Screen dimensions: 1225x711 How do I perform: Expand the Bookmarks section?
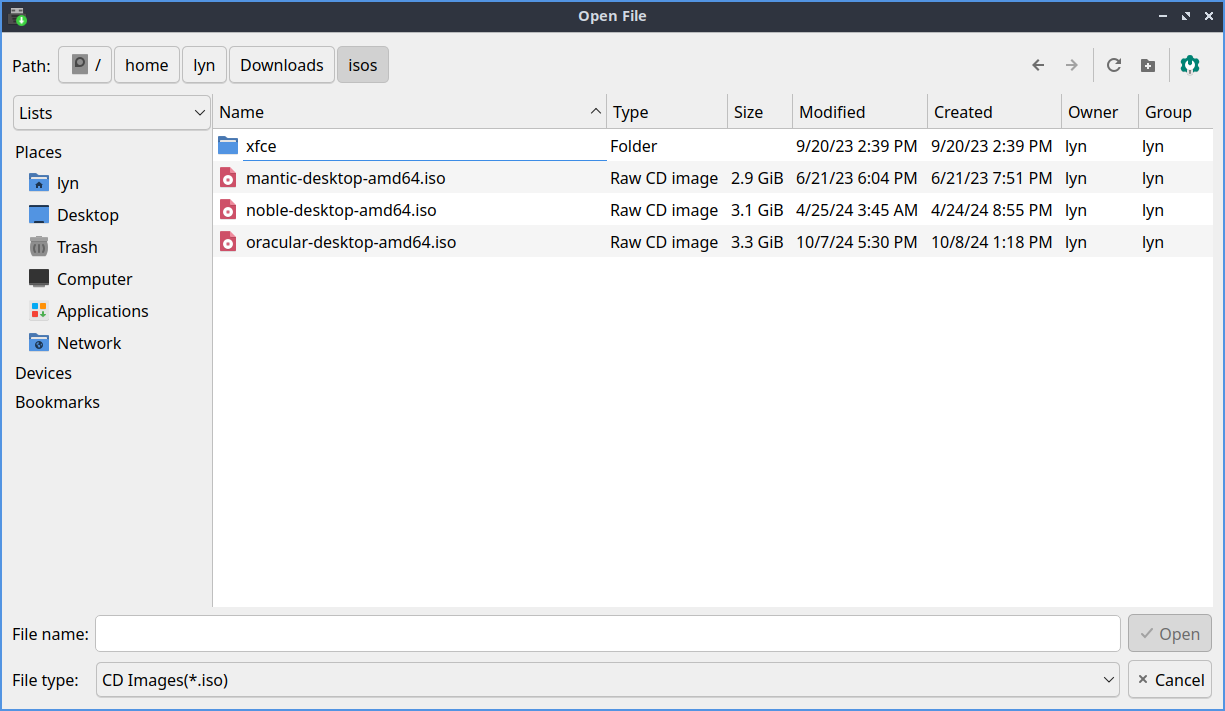[57, 402]
